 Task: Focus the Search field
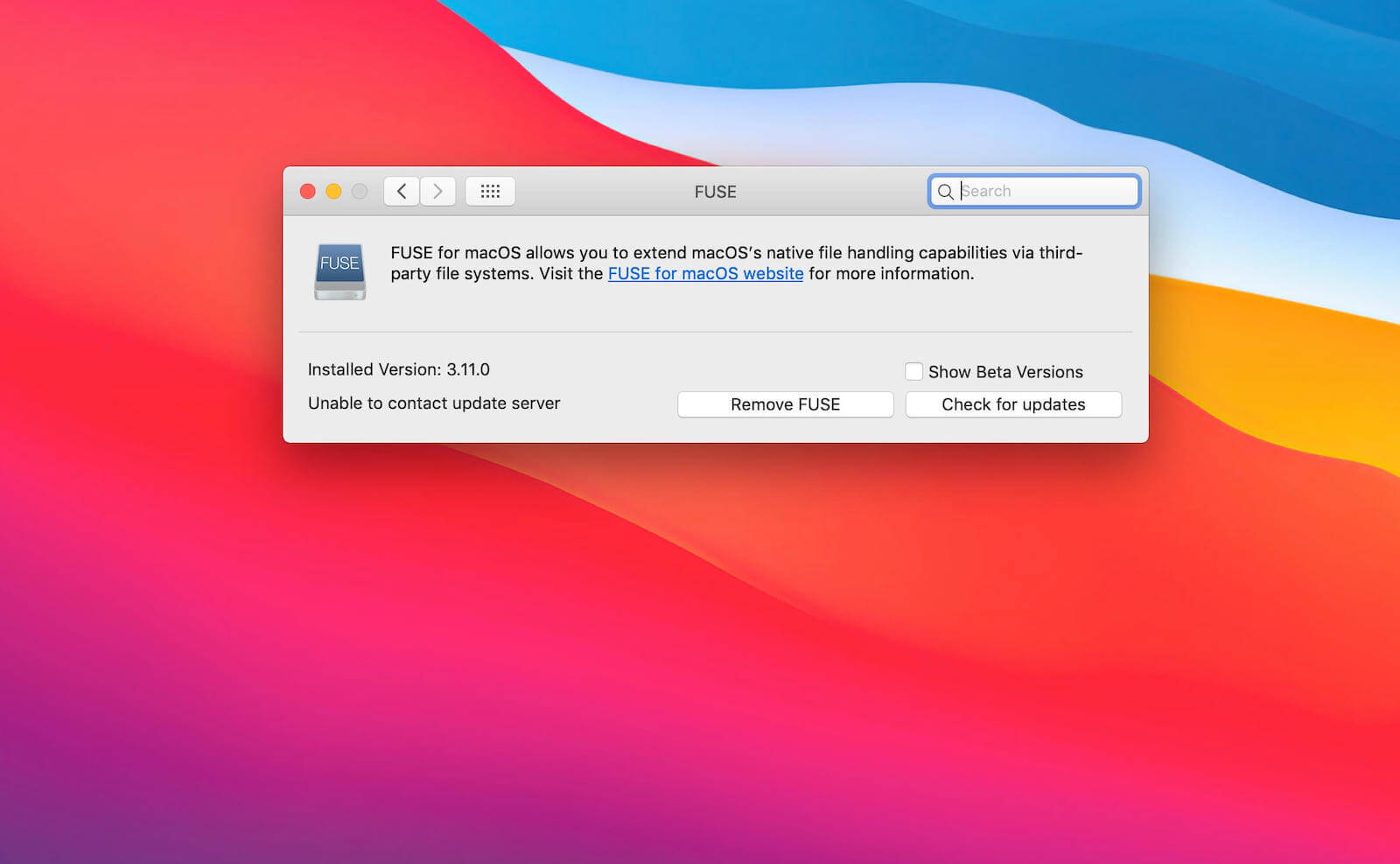(x=1034, y=191)
